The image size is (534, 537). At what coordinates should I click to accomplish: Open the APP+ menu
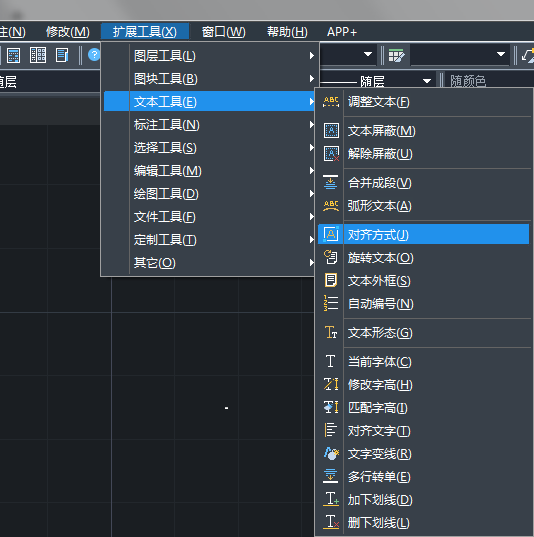(x=342, y=32)
